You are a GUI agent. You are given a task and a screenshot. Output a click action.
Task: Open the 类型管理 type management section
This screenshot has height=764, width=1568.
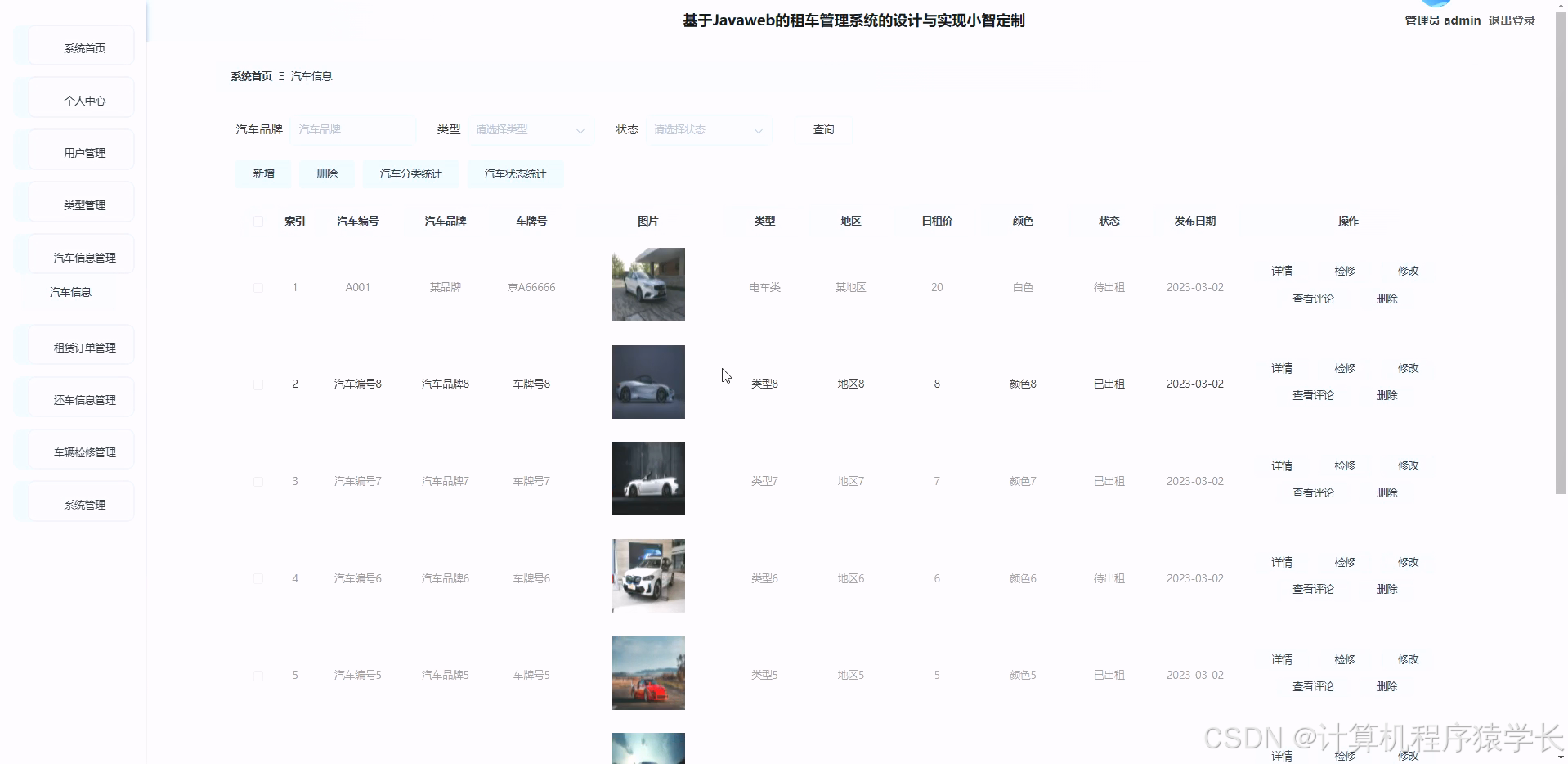(83, 204)
